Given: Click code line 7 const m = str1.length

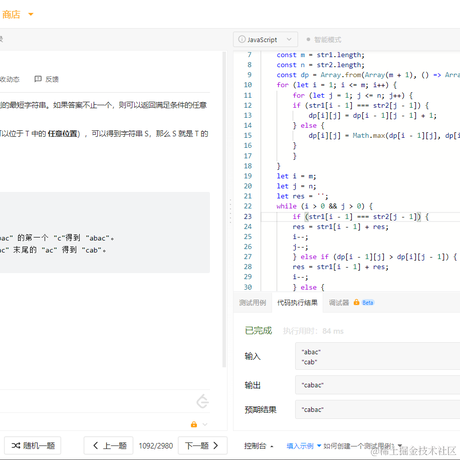Looking at the screenshot, I should pyautogui.click(x=320, y=55).
